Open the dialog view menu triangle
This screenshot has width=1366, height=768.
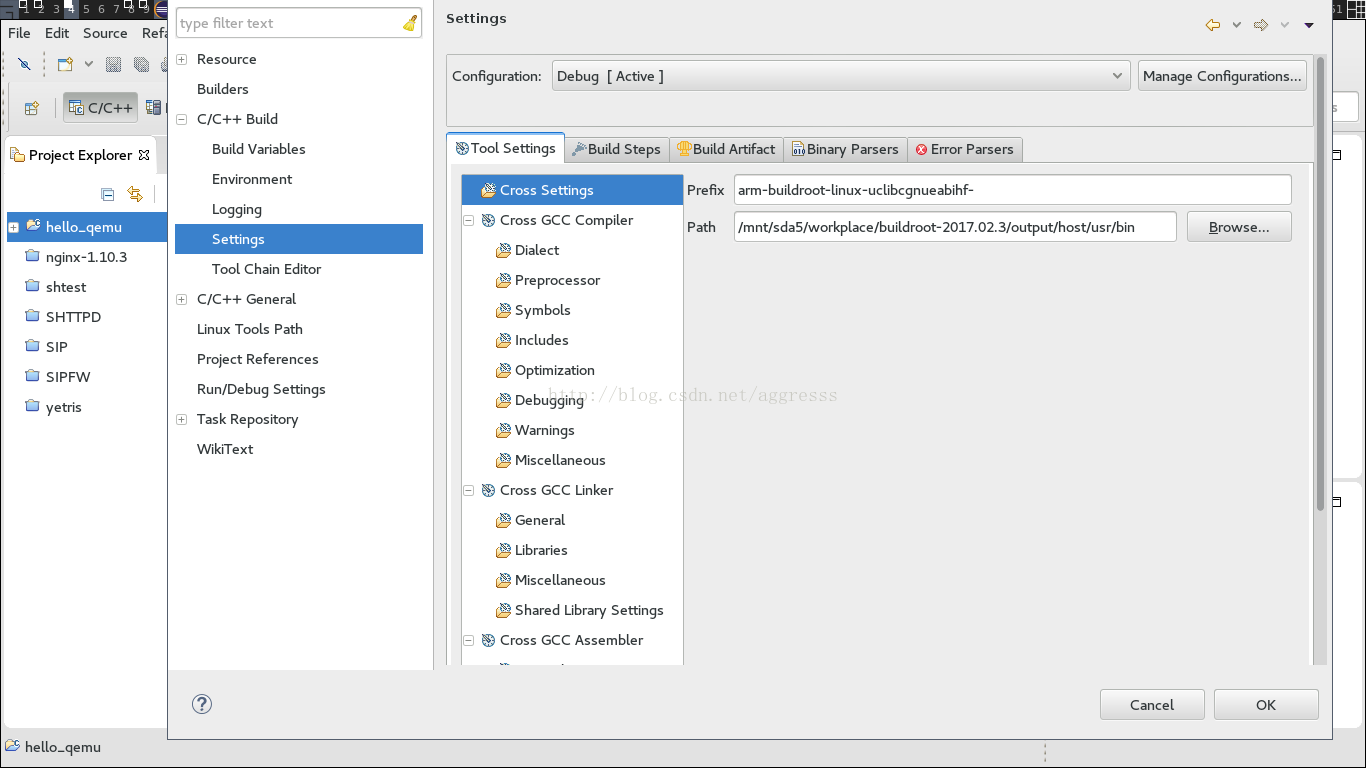1309,26
